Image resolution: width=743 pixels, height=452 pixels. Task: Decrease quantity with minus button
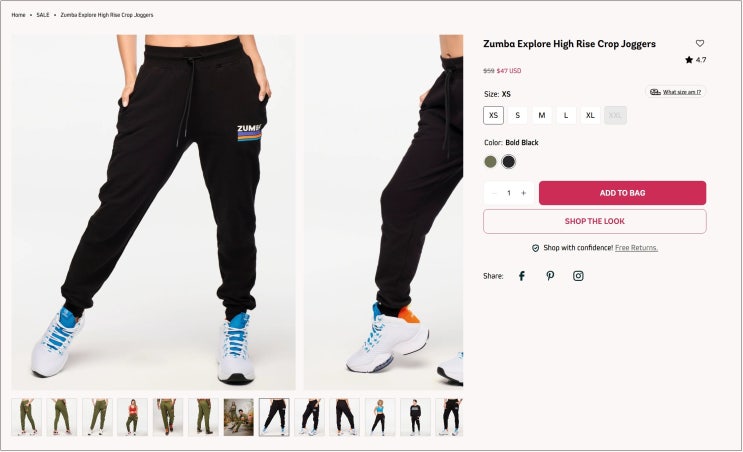click(x=494, y=193)
